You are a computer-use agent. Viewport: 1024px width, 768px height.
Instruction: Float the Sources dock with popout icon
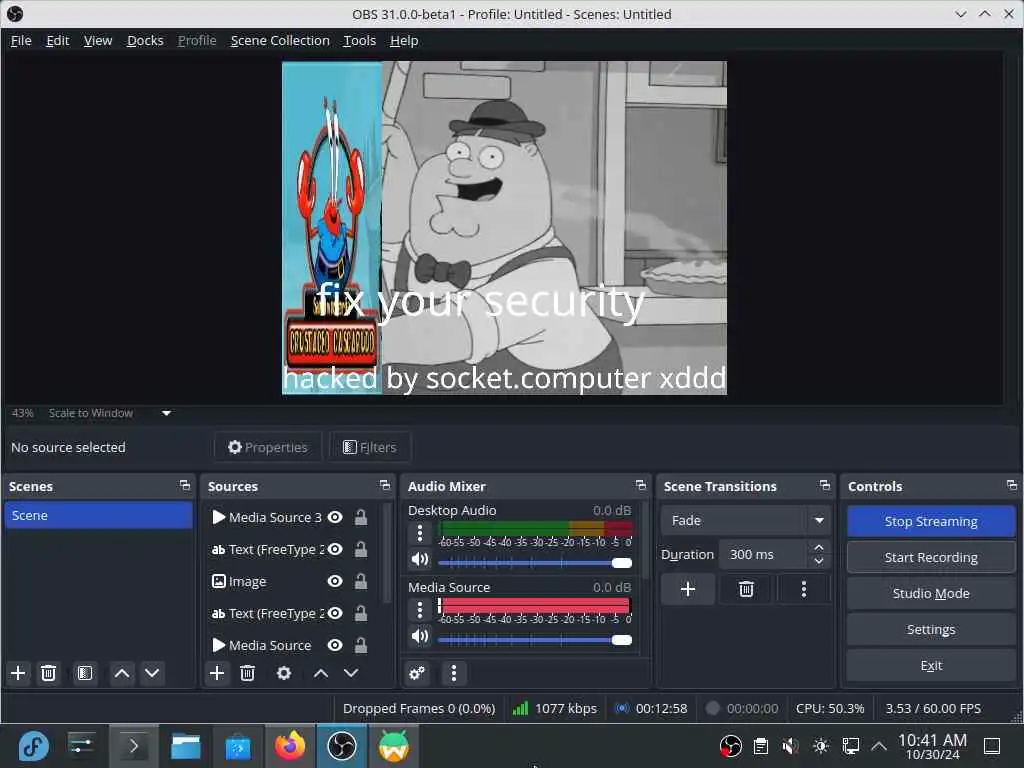385,485
